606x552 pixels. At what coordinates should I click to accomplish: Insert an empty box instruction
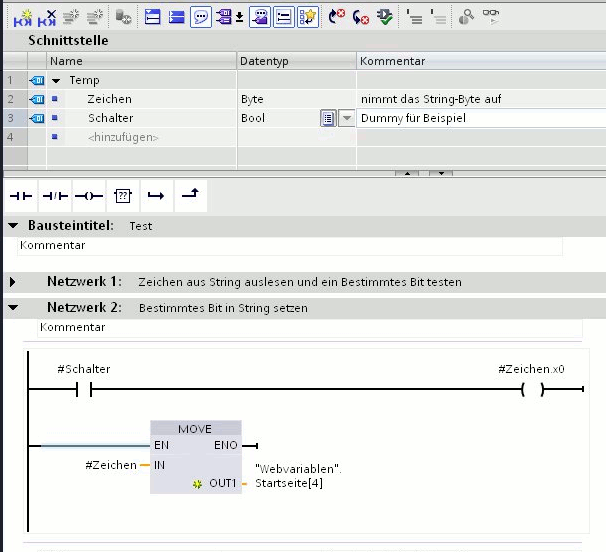(x=123, y=196)
